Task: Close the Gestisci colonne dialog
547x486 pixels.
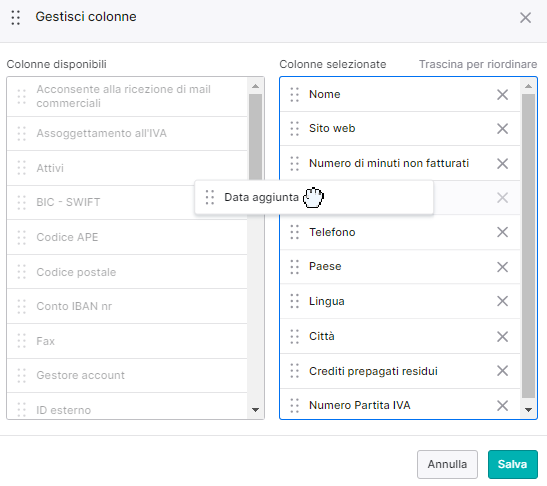Action: [x=525, y=17]
